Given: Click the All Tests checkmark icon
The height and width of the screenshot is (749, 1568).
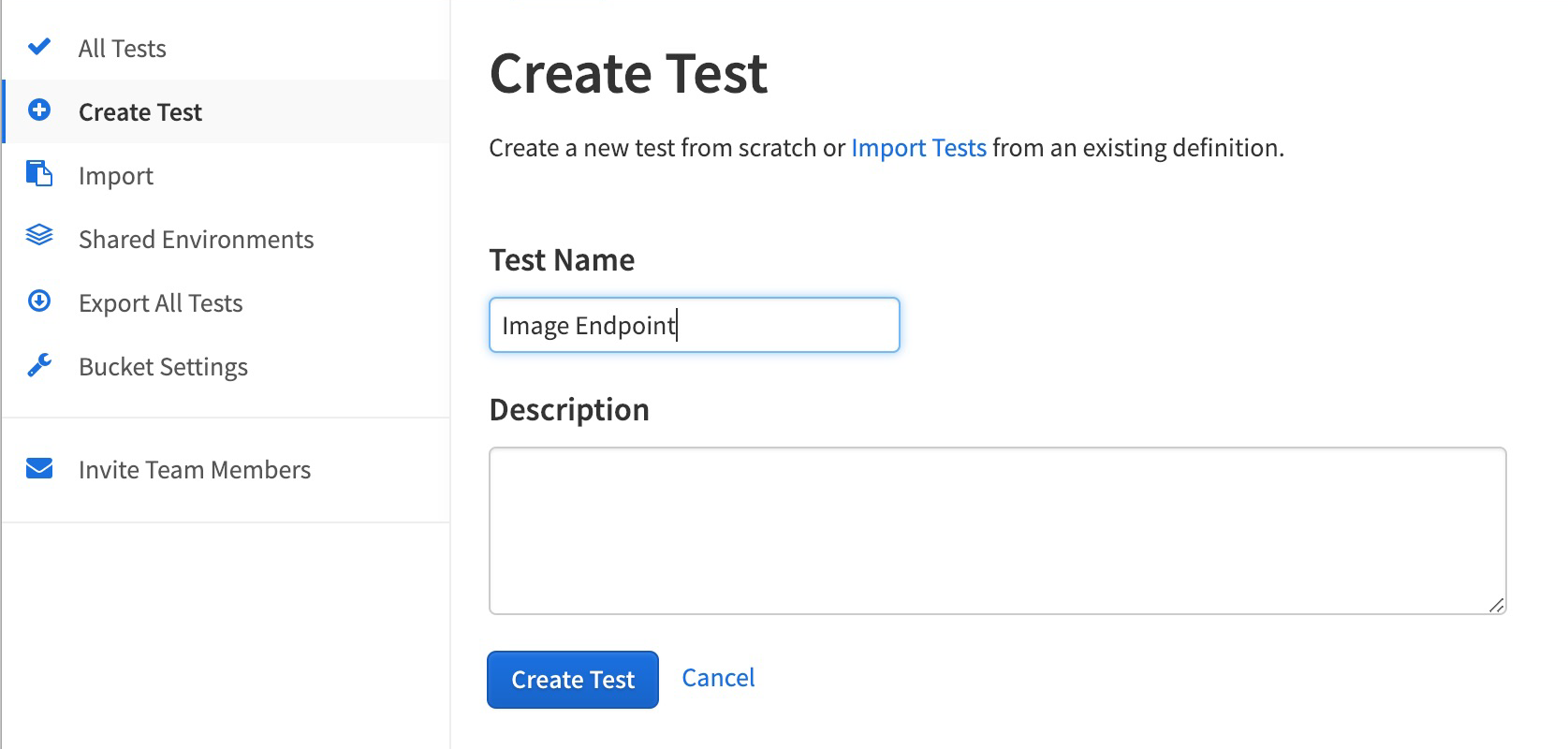Looking at the screenshot, I should (x=39, y=47).
